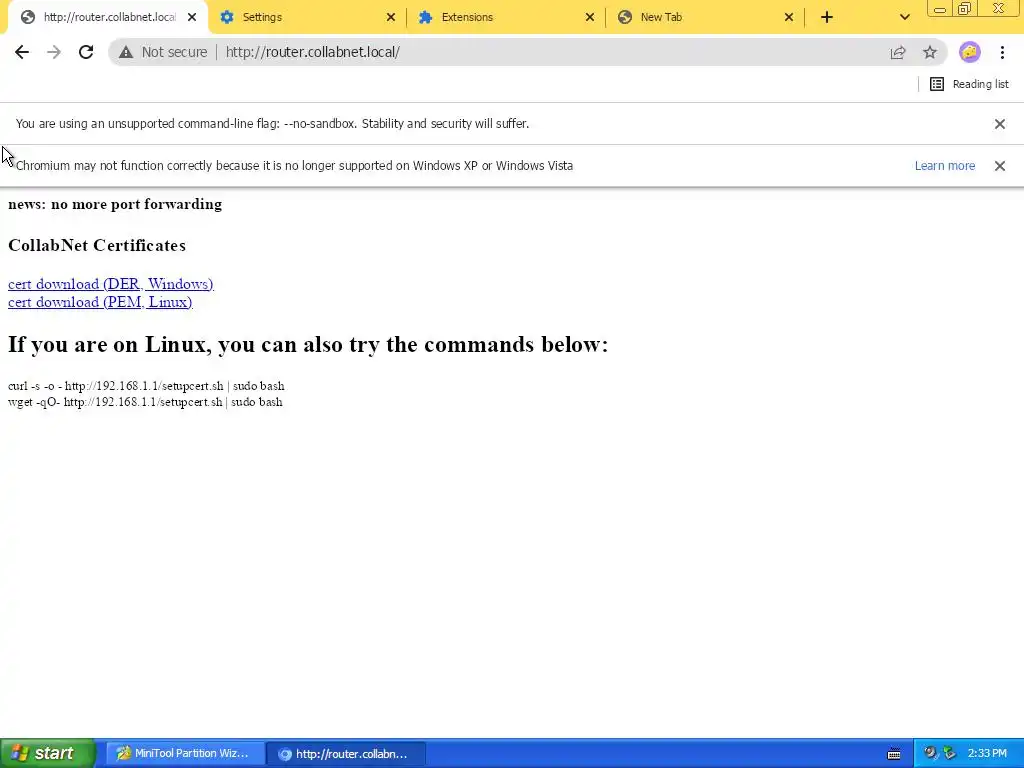Click the first system tray icon
1024x768 pixels.
931,753
